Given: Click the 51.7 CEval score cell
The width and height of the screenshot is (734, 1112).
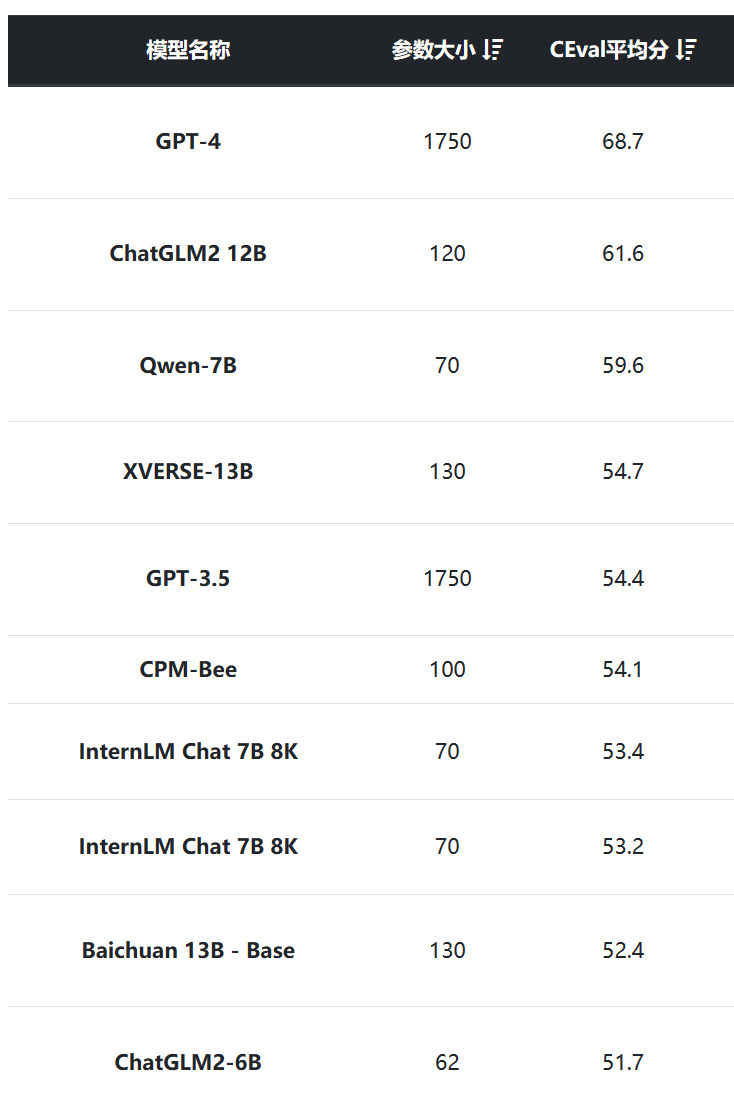Looking at the screenshot, I should (623, 1062).
